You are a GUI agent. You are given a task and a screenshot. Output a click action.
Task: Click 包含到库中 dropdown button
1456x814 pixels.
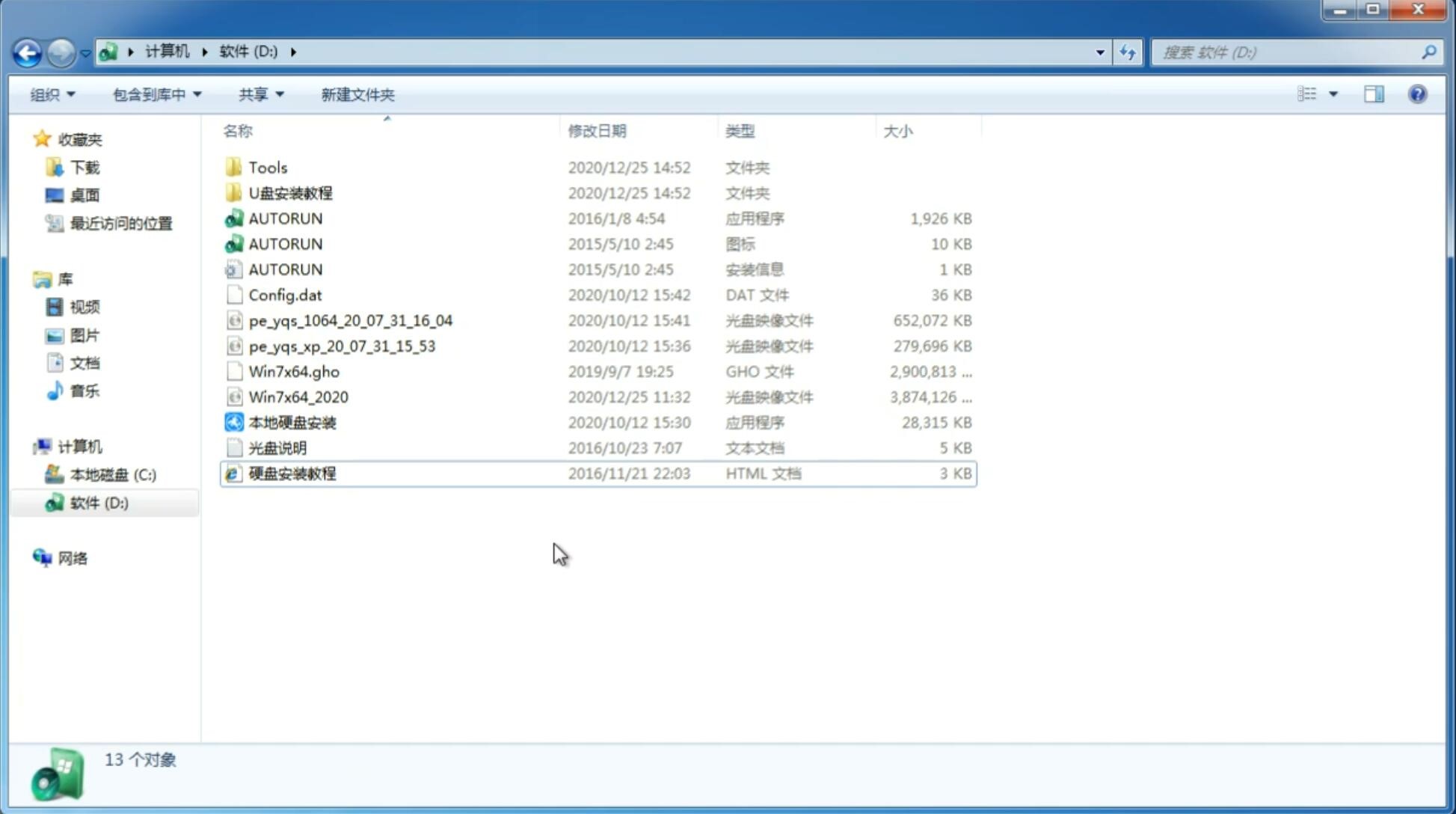click(x=157, y=94)
